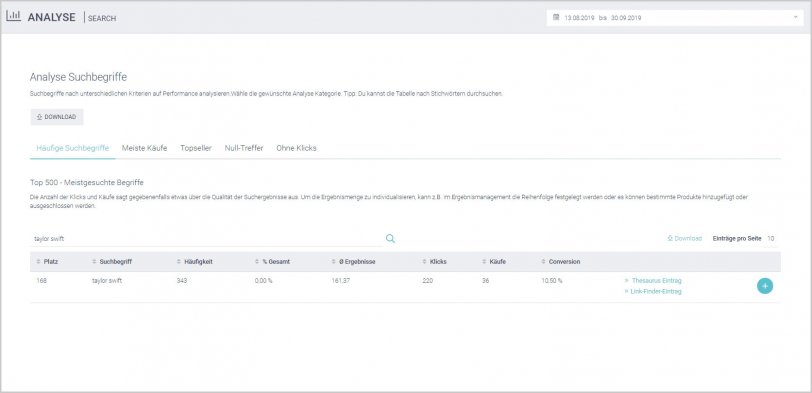The width and height of the screenshot is (812, 393).
Task: Click the taylor swift search field
Action: point(207,239)
